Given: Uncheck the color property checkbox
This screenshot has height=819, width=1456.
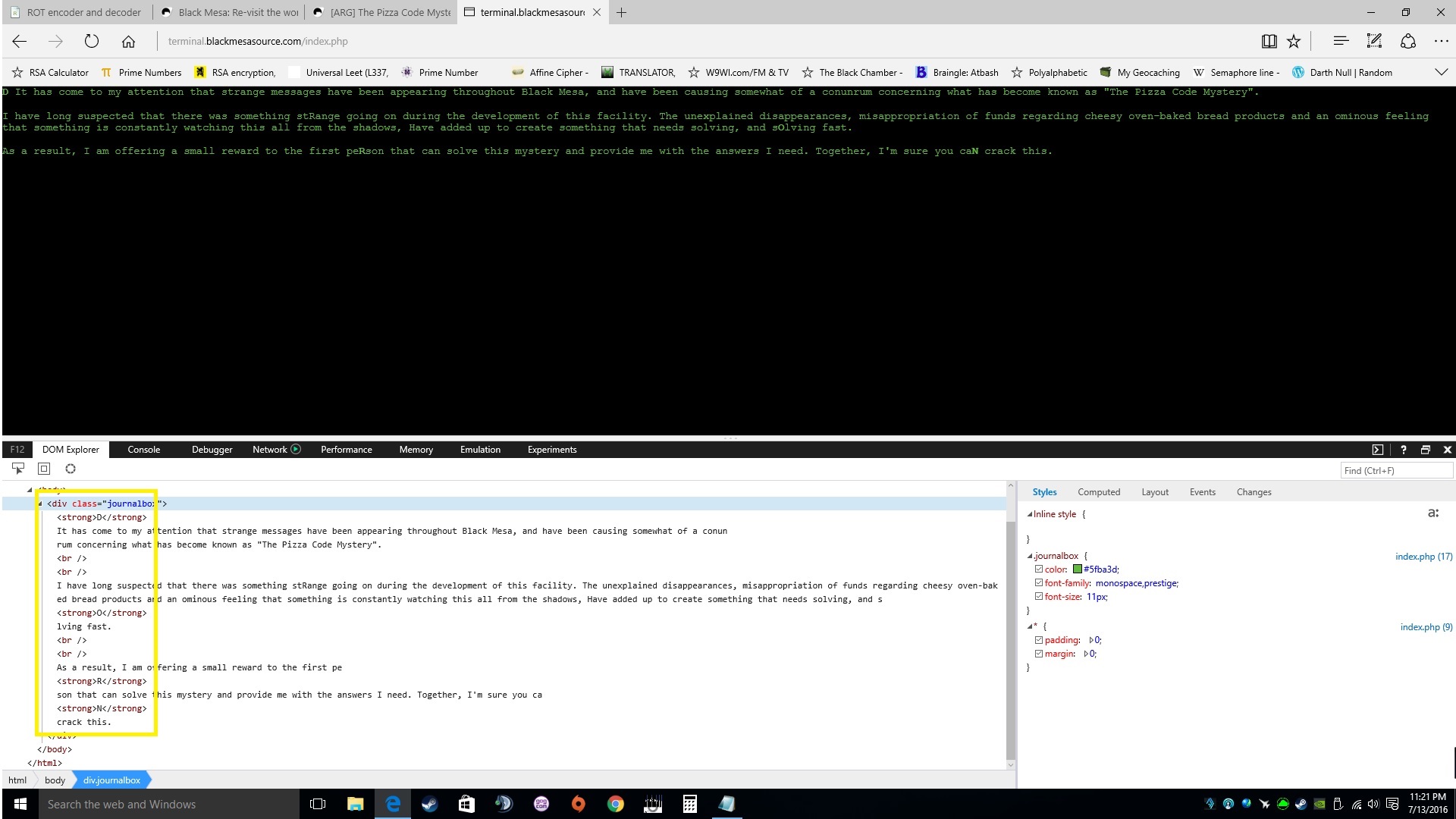Looking at the screenshot, I should (x=1039, y=570).
